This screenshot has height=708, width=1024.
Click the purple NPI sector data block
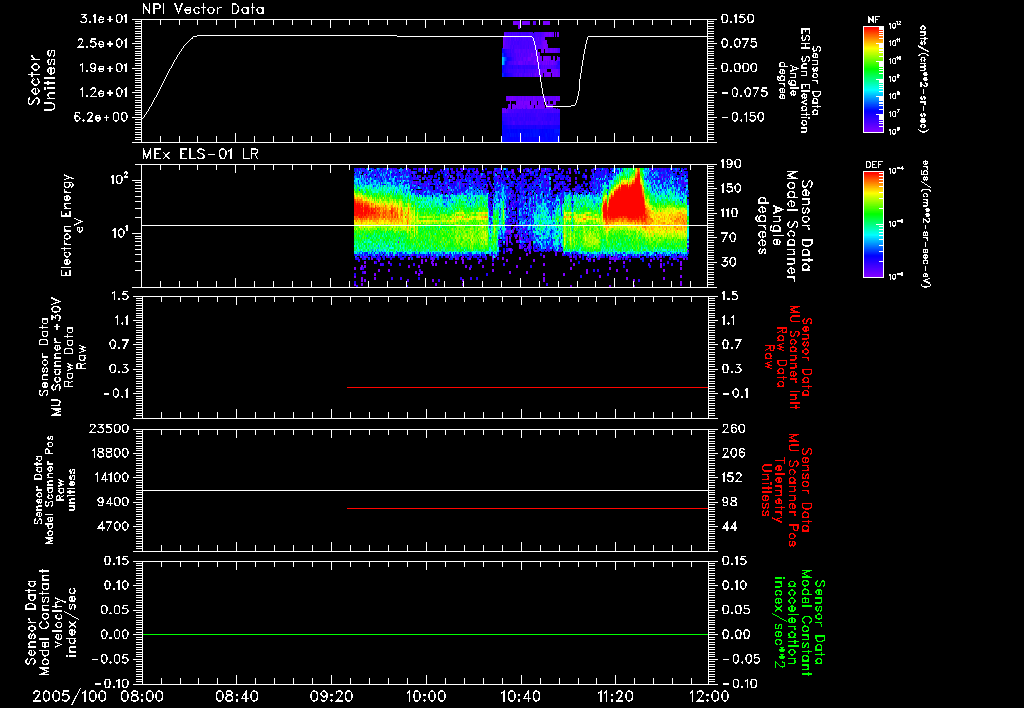click(531, 82)
